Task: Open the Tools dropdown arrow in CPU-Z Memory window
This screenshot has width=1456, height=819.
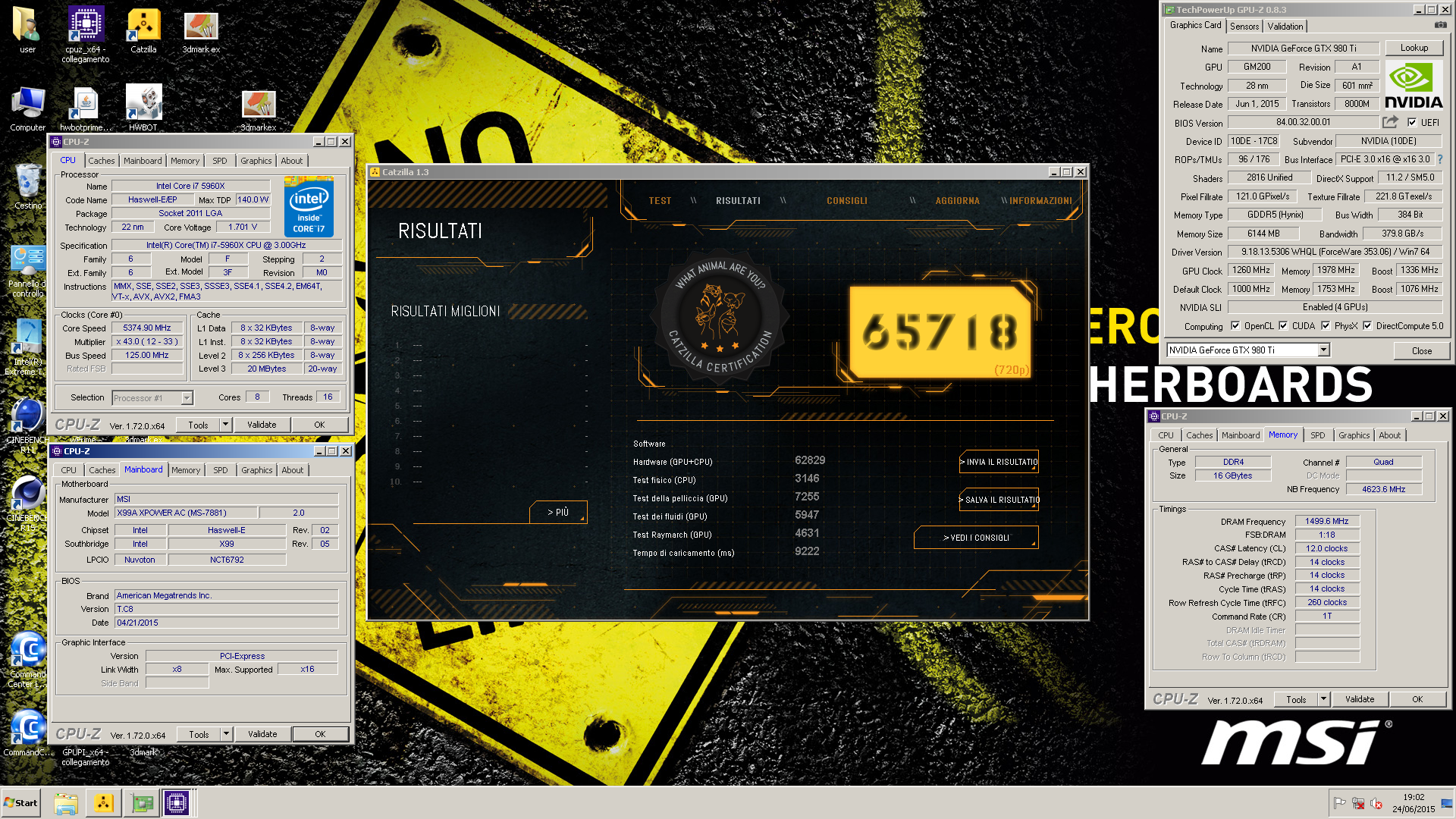Action: [x=1323, y=699]
